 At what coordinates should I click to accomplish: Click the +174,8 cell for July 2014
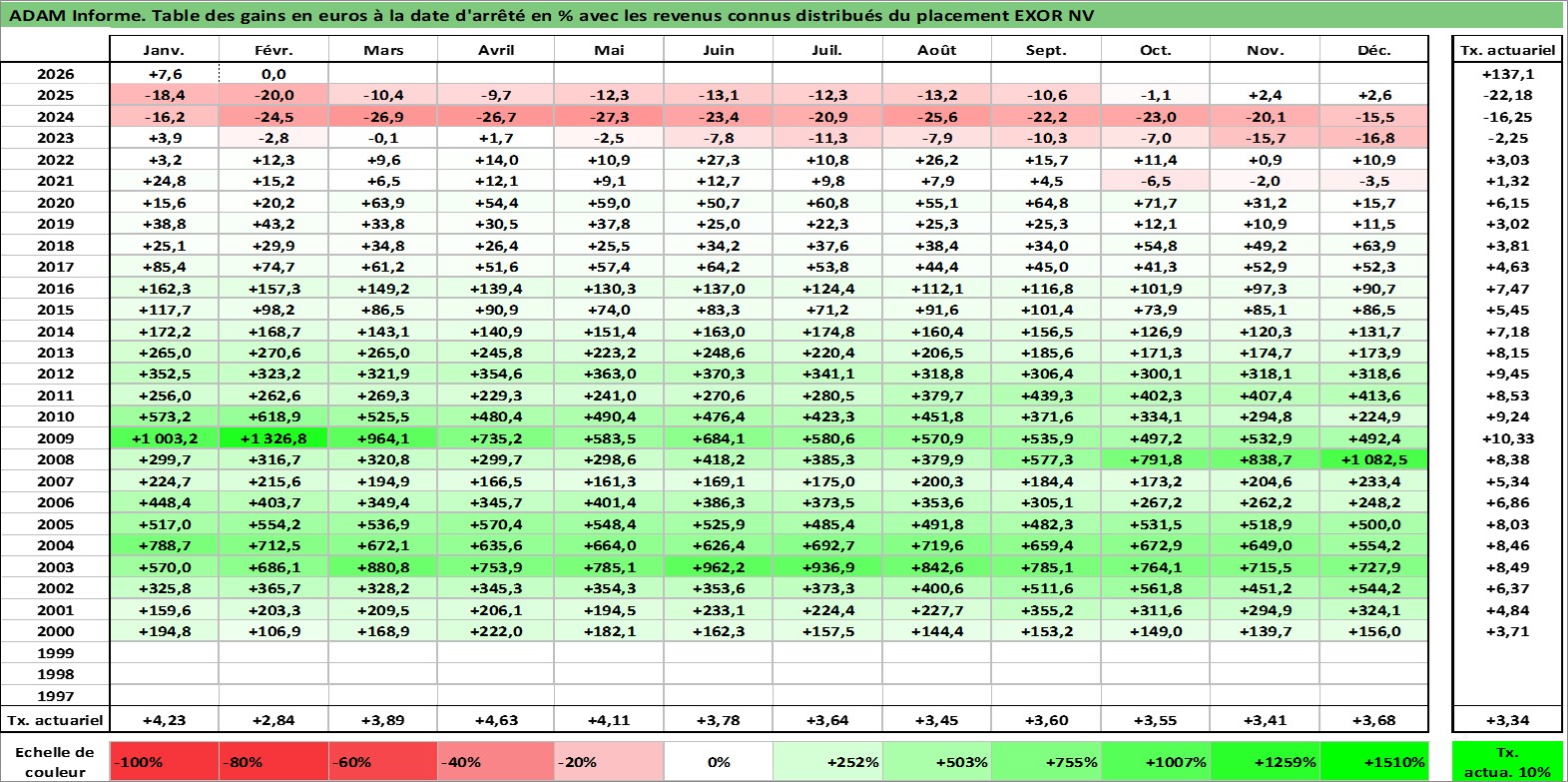(x=826, y=332)
